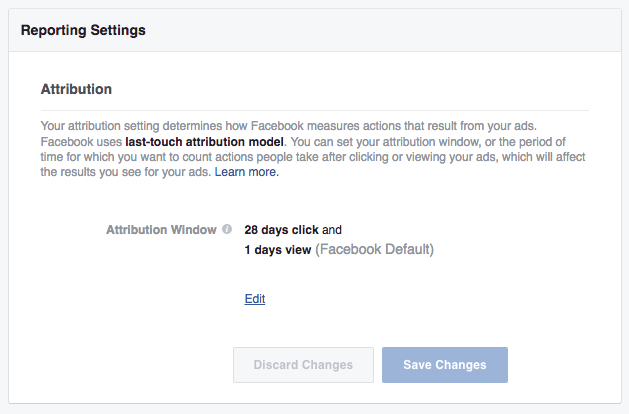Select the 1 days view value
Image resolution: width=629 pixels, height=414 pixels.
(278, 250)
